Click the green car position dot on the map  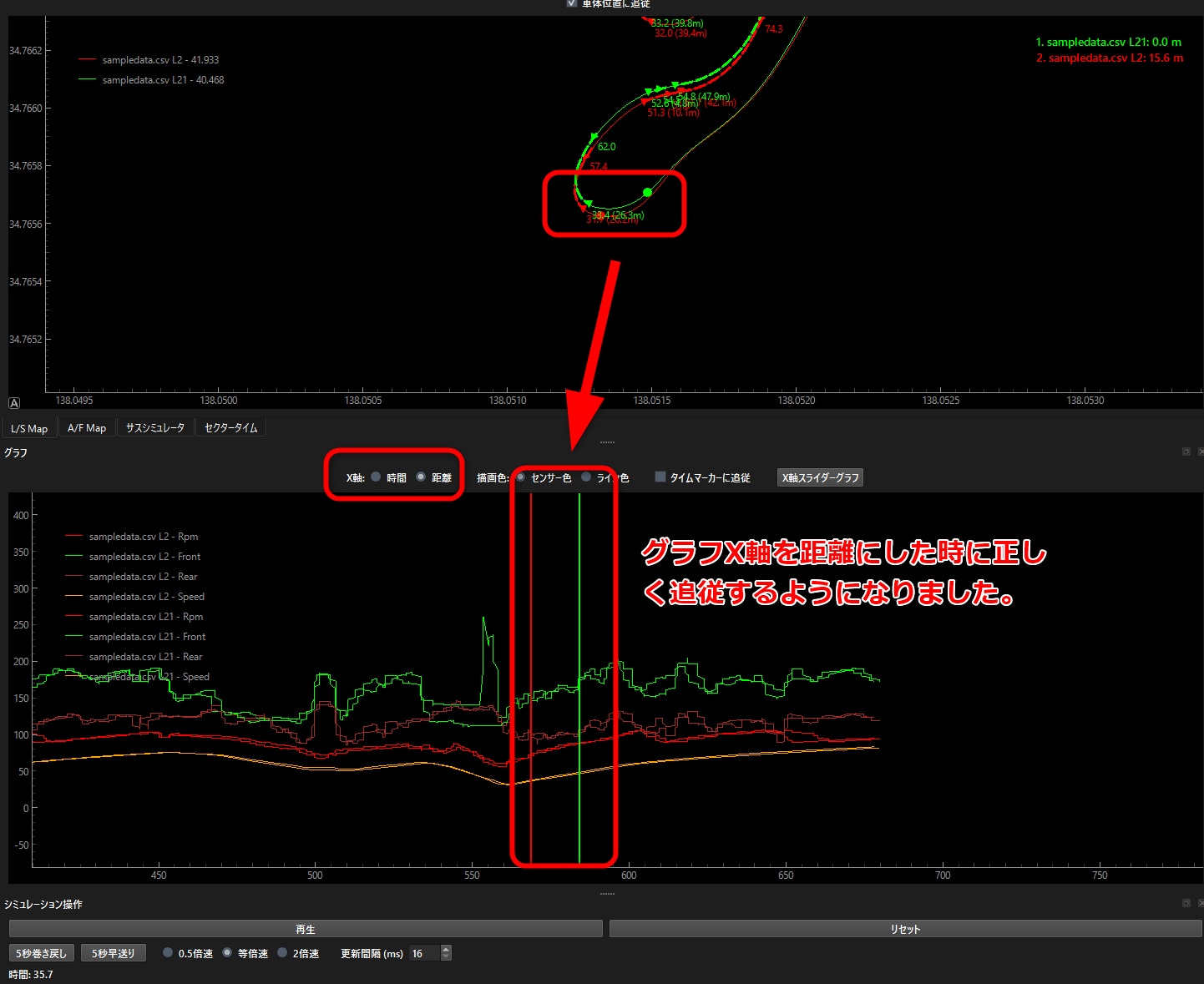coord(647,193)
